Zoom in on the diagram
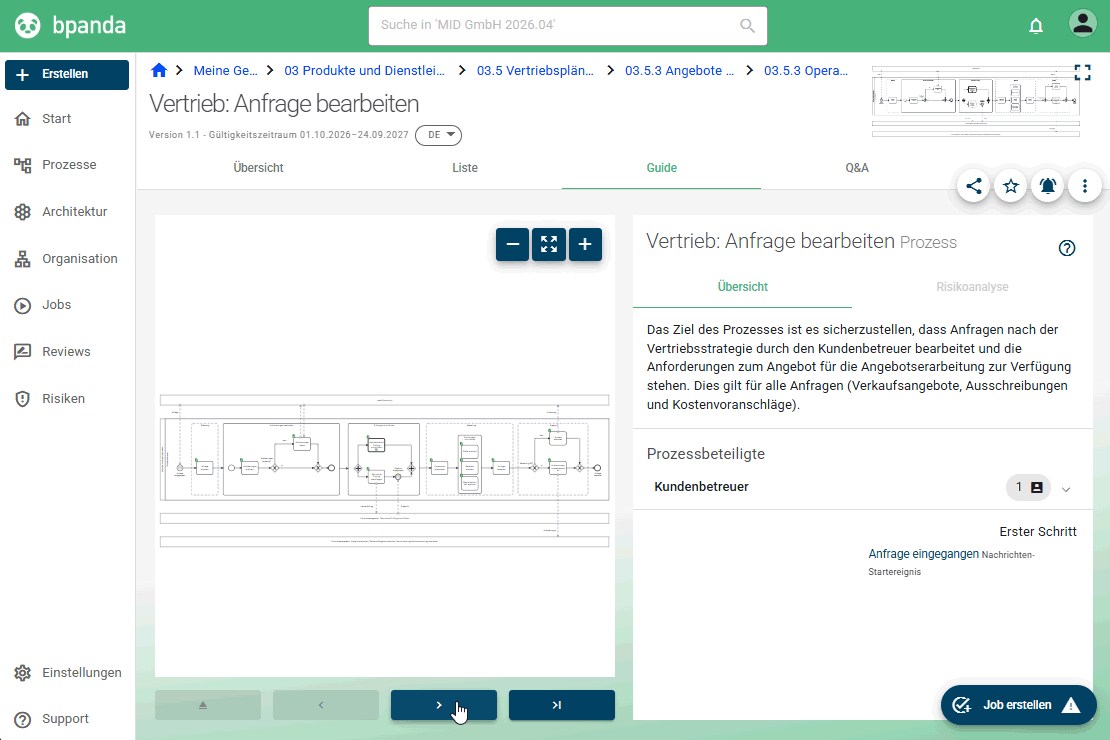The image size is (1110, 740). (585, 244)
